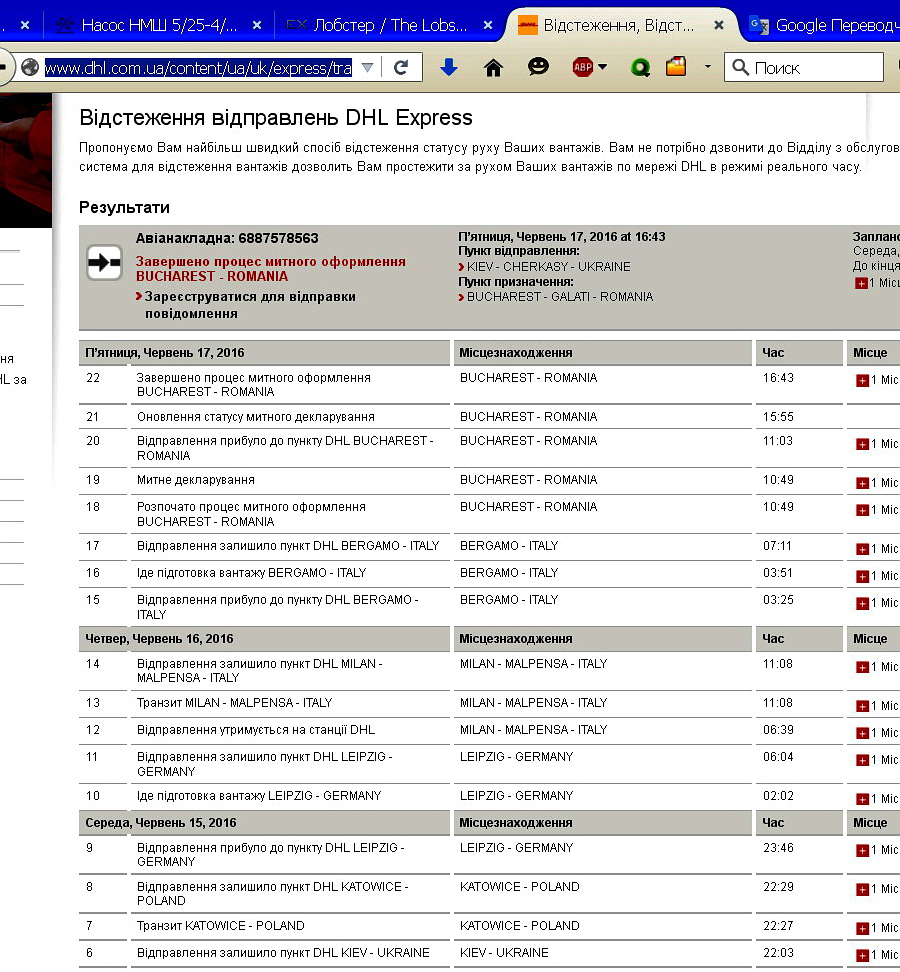Click Оновлення статусу митного декларування row text
This screenshot has width=900, height=972.
click(x=255, y=417)
